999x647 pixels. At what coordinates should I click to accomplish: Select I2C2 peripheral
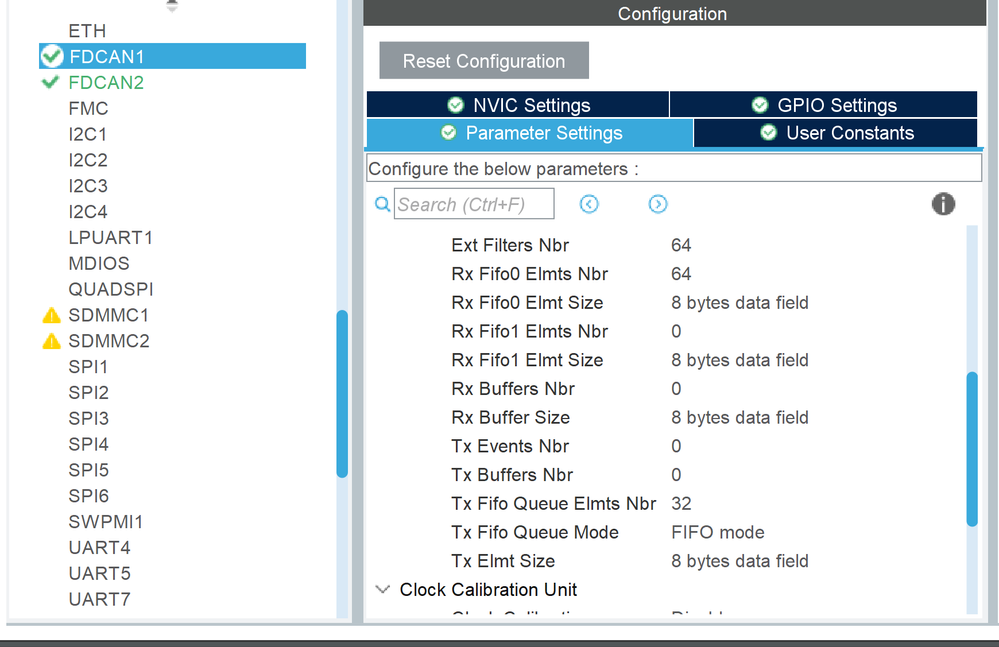[x=88, y=160]
